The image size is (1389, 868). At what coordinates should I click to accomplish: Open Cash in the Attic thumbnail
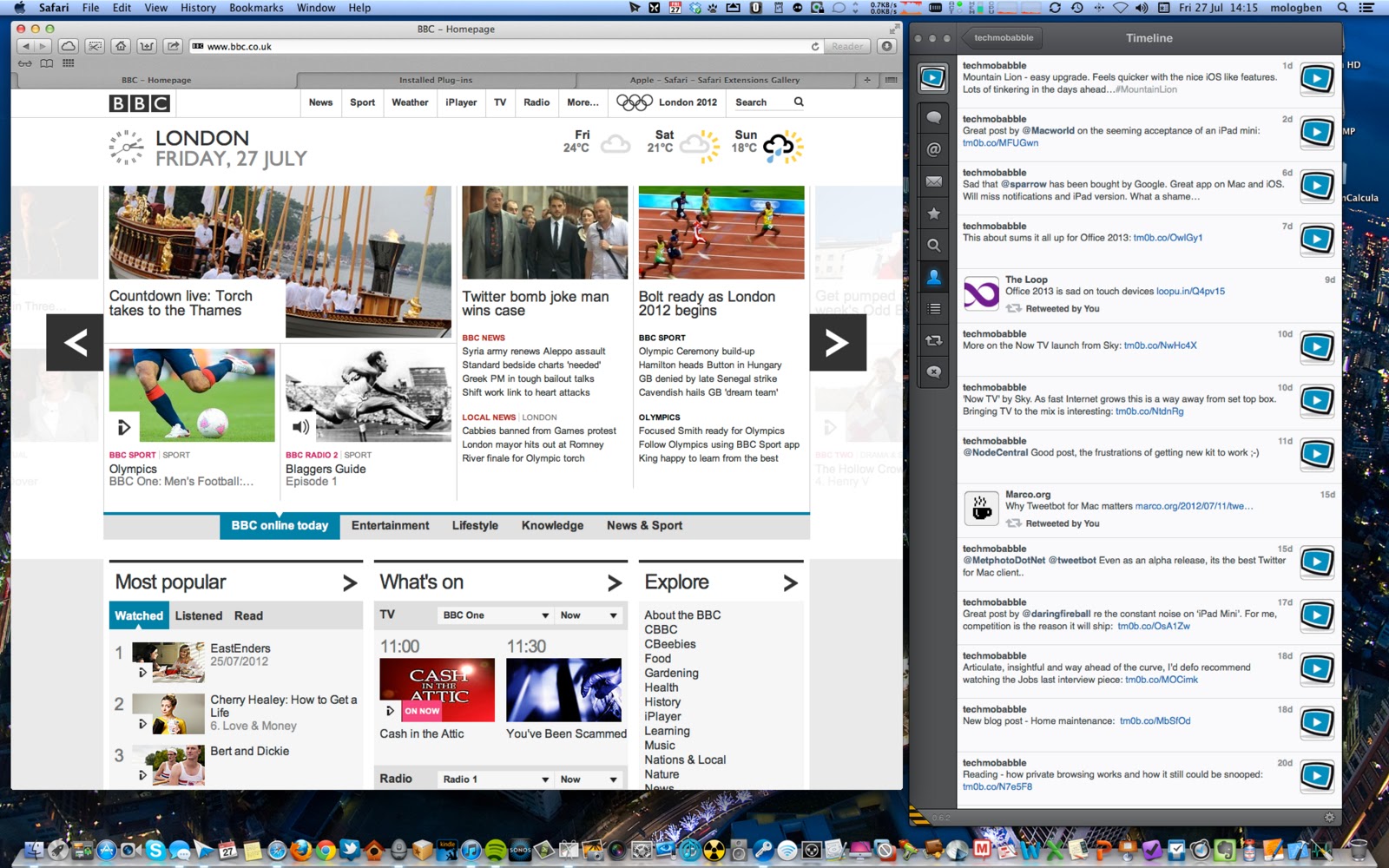click(437, 690)
